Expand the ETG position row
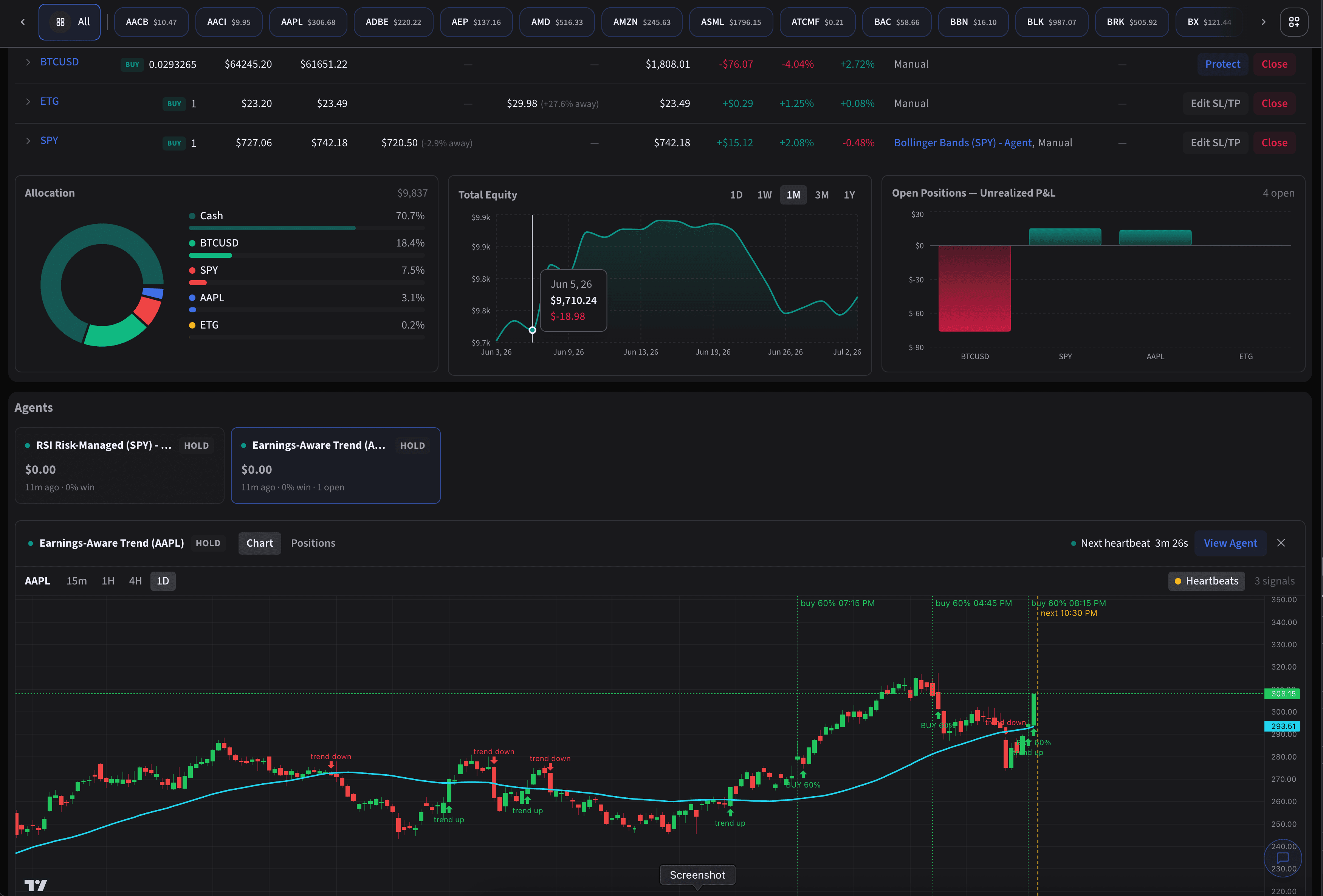 (x=28, y=101)
